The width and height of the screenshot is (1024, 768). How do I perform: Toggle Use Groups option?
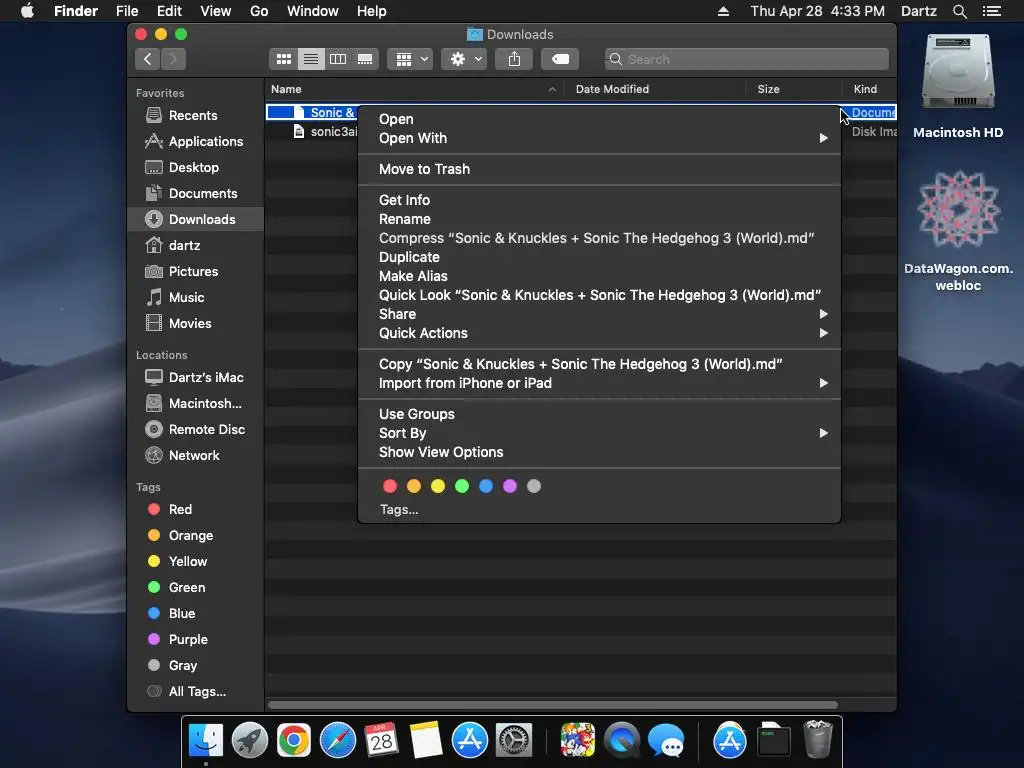(x=600, y=414)
